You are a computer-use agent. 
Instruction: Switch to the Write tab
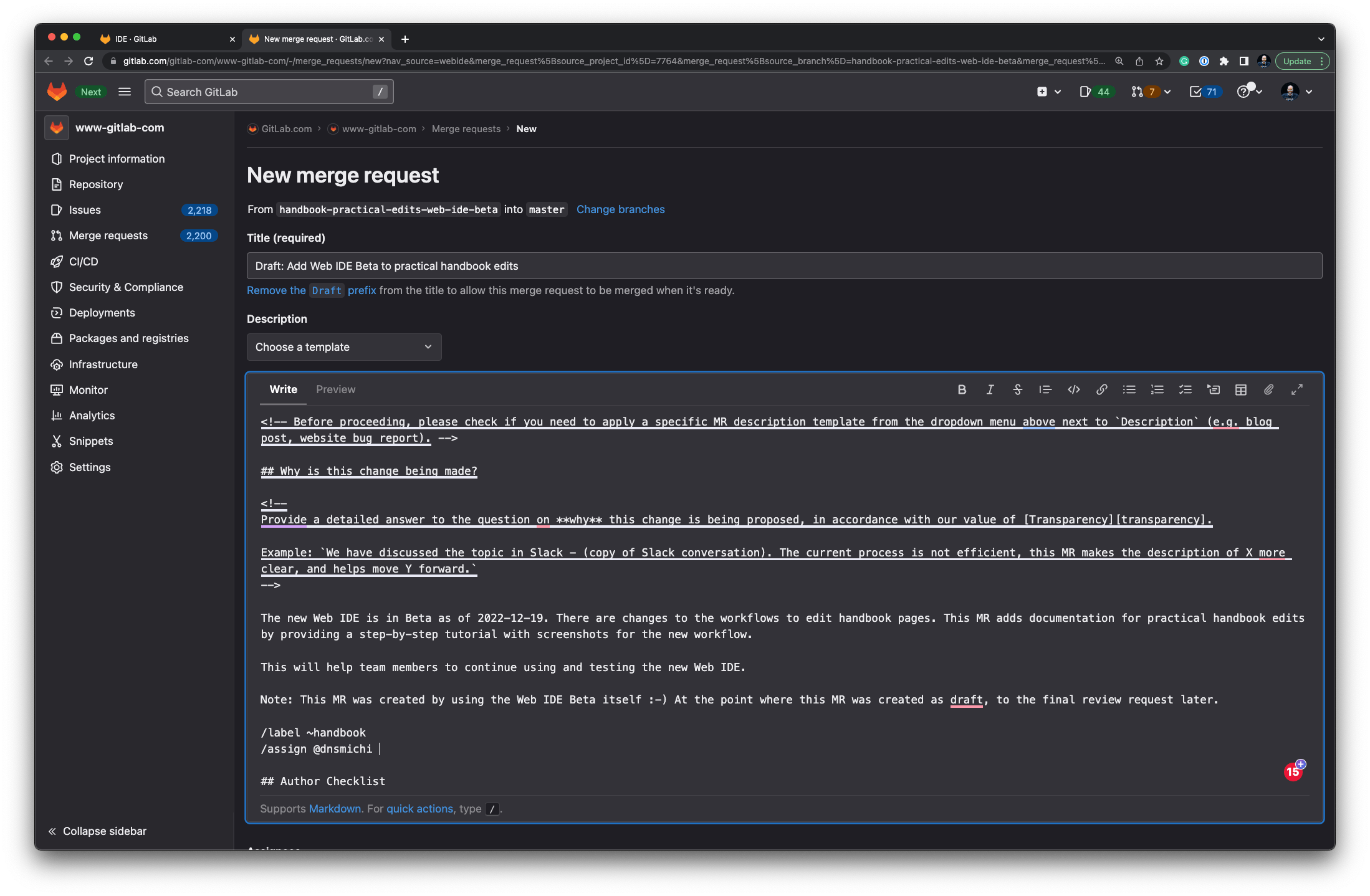[x=283, y=389]
